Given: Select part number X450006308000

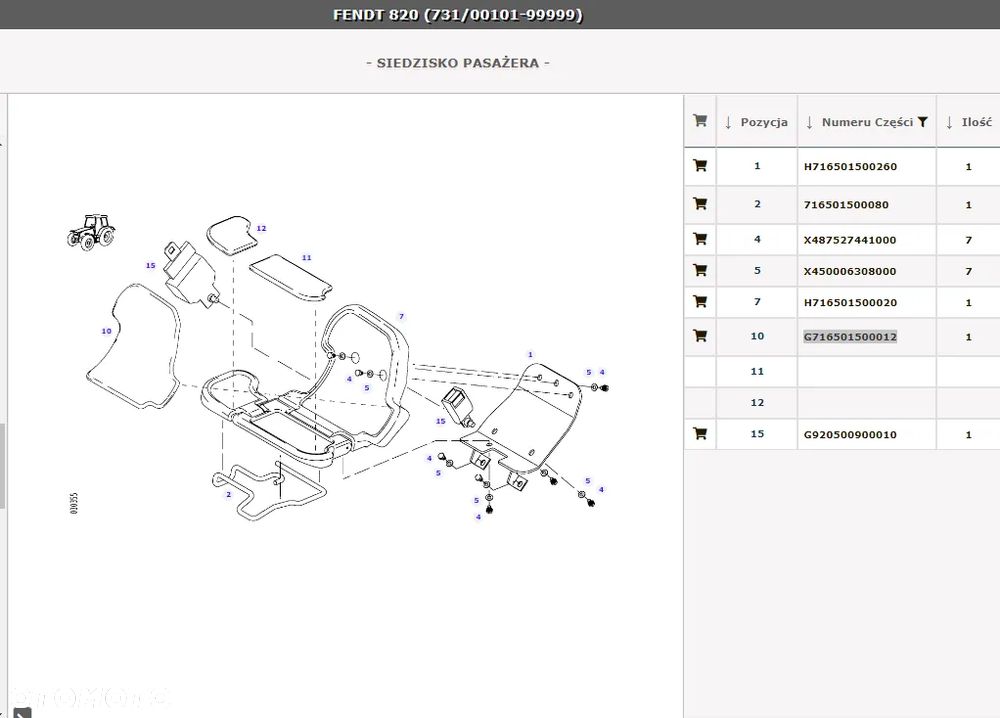Looking at the screenshot, I should point(849,272).
